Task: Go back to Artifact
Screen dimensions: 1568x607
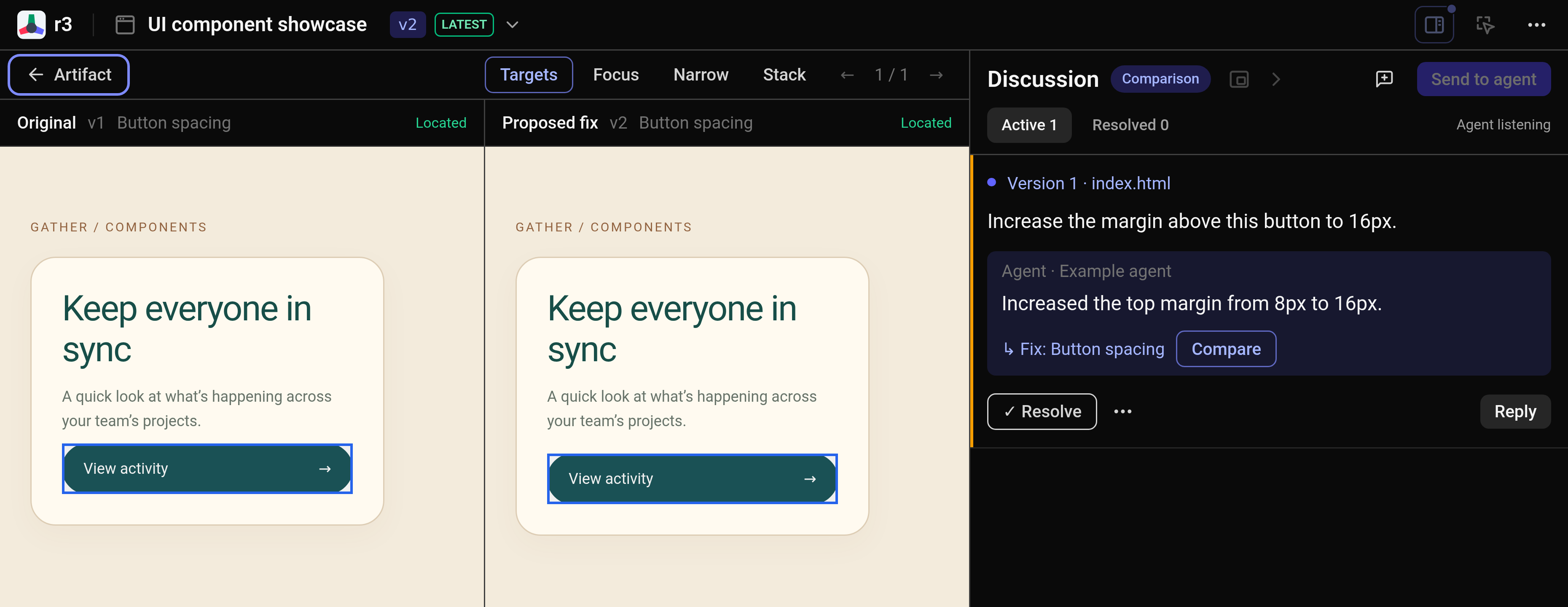Action: click(69, 75)
